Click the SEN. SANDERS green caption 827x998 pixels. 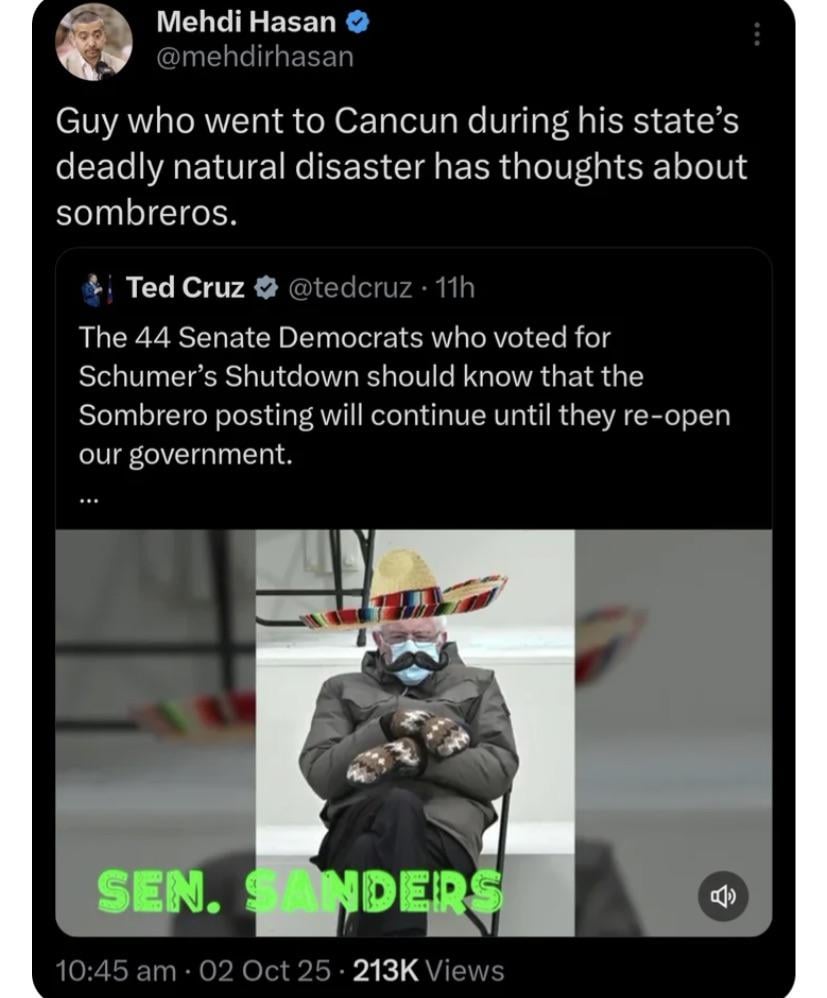[300, 890]
